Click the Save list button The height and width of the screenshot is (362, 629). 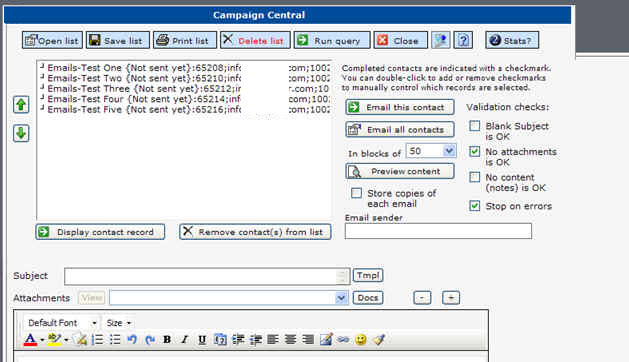point(118,40)
